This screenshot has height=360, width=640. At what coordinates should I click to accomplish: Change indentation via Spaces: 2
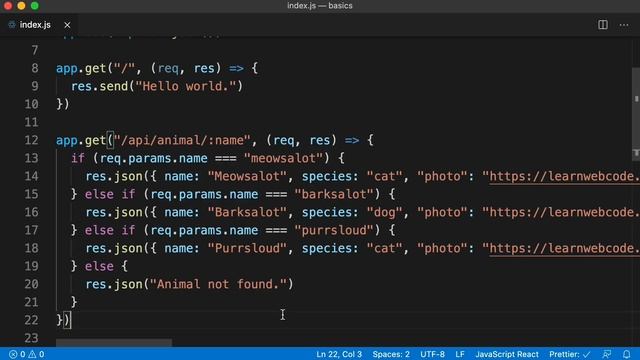391,354
